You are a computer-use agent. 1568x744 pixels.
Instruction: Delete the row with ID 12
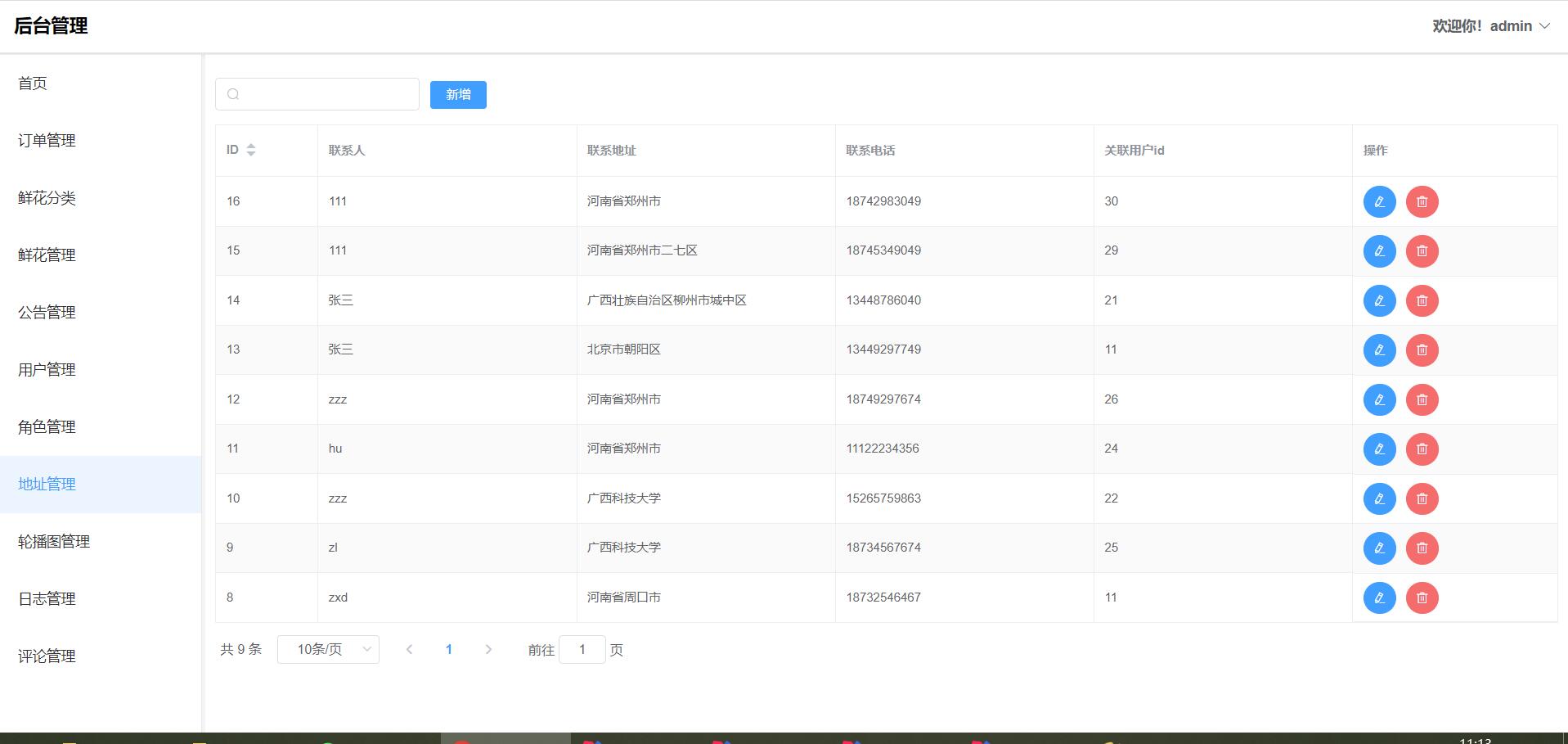coord(1422,399)
